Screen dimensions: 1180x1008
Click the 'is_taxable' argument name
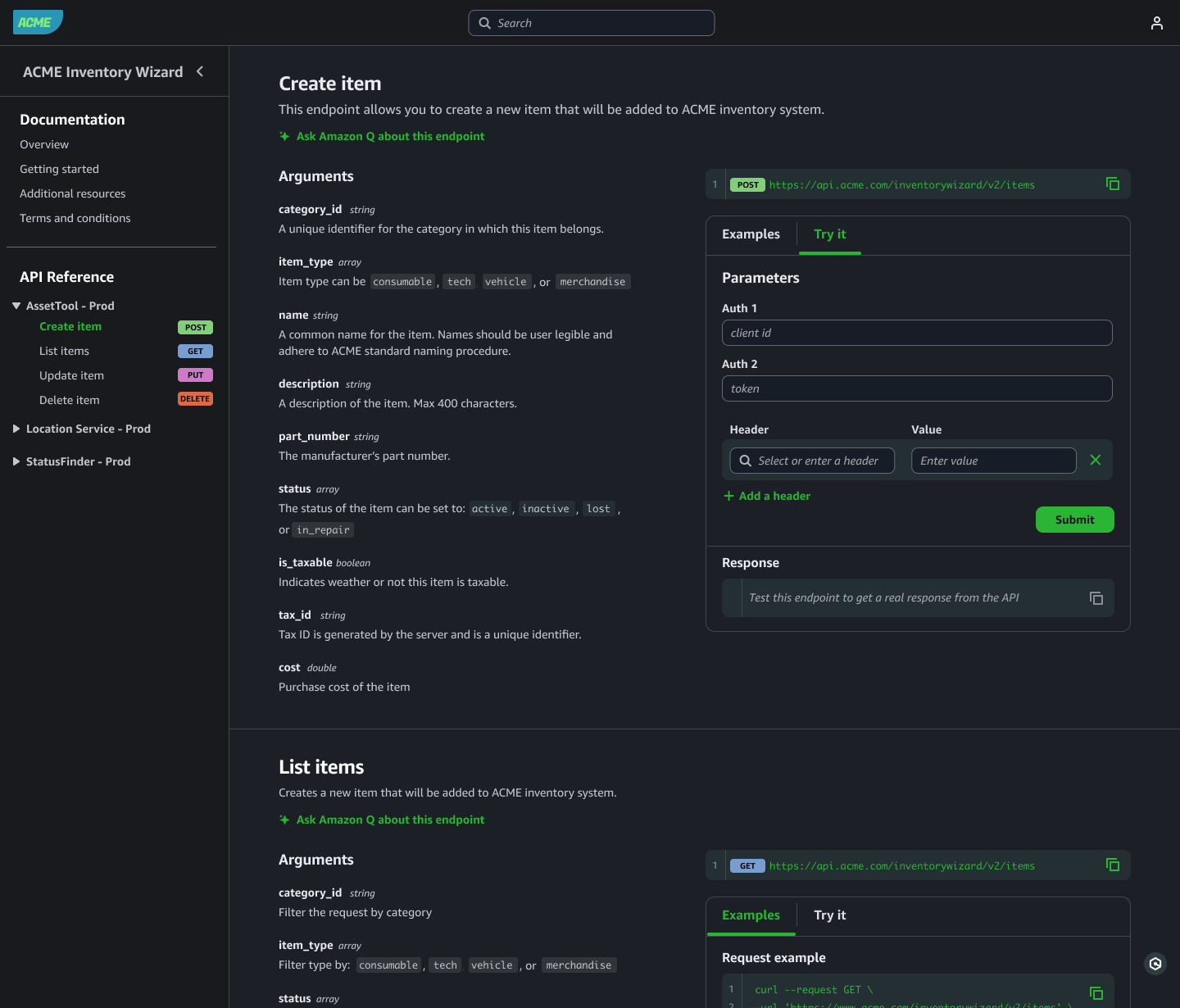point(305,562)
